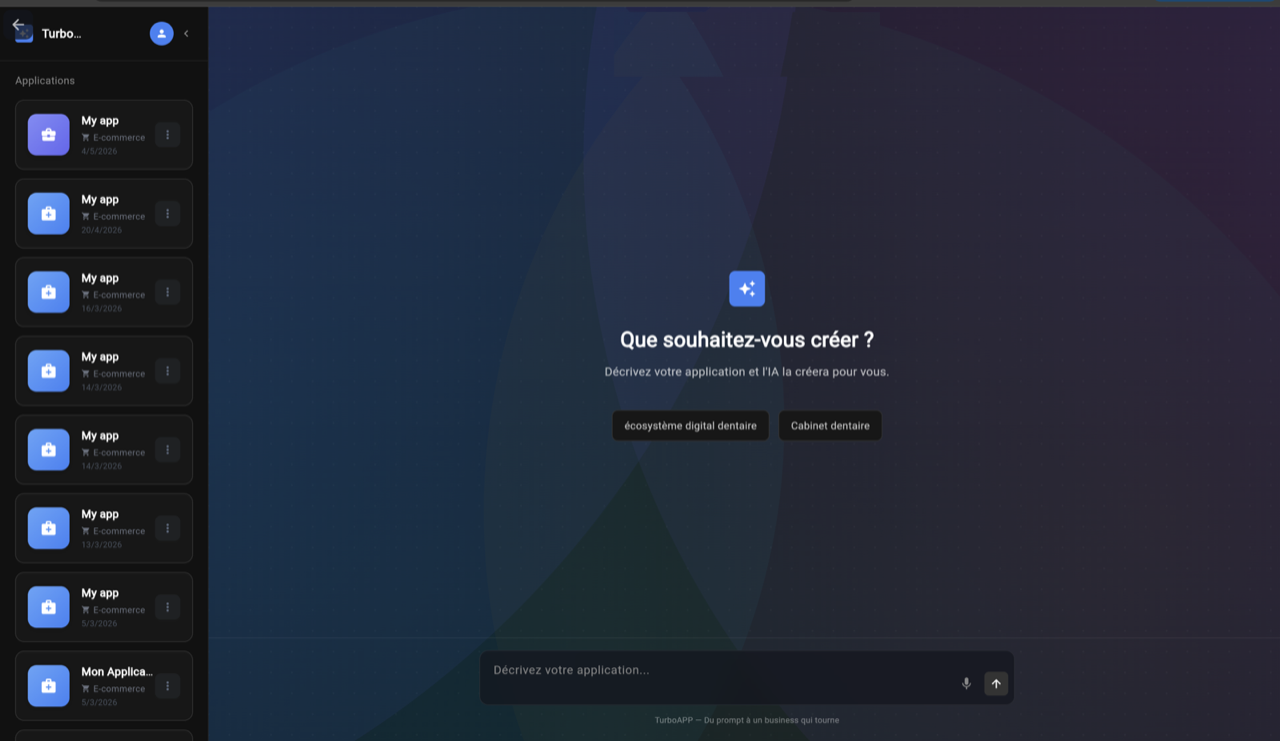Click the TurboAPP logo in the sidebar header

(24, 34)
